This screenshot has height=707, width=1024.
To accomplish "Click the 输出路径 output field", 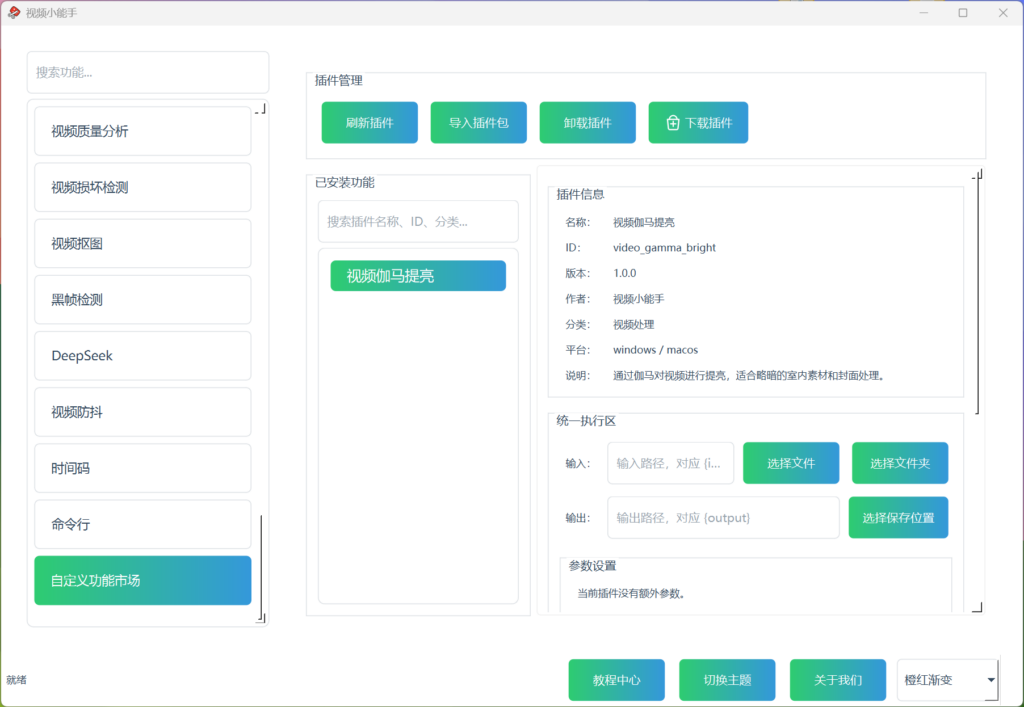I will coord(724,518).
